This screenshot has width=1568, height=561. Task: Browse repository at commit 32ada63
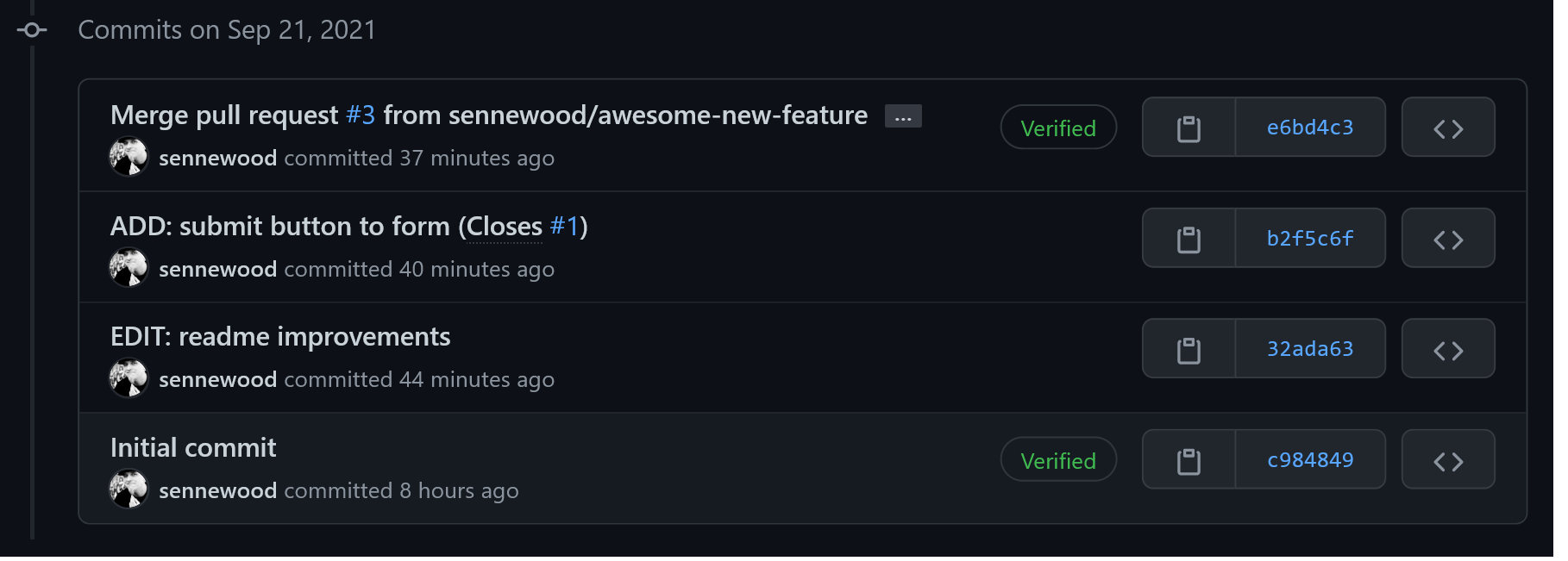1448,350
